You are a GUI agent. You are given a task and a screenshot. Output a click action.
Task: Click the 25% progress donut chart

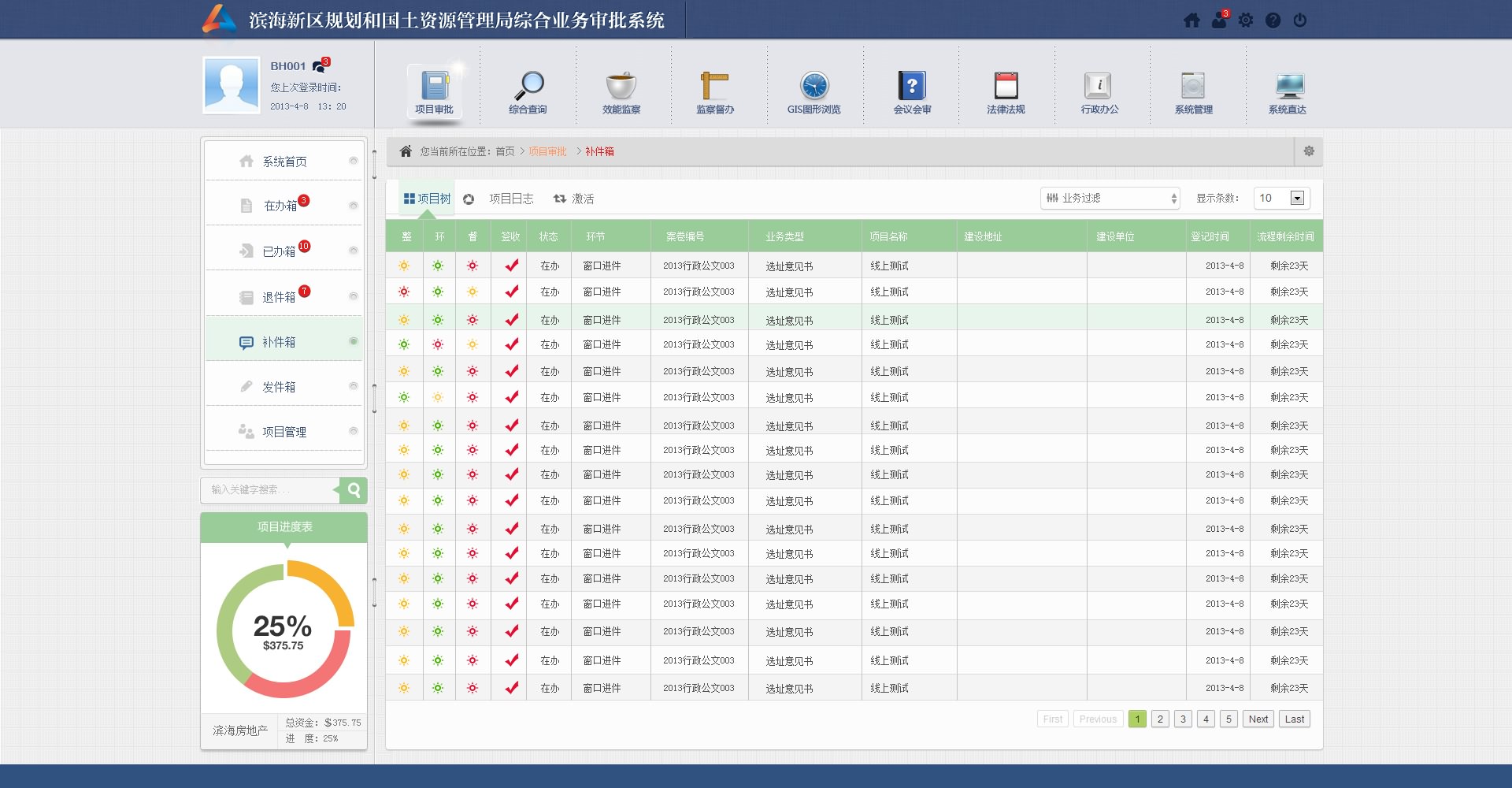pyautogui.click(x=284, y=629)
